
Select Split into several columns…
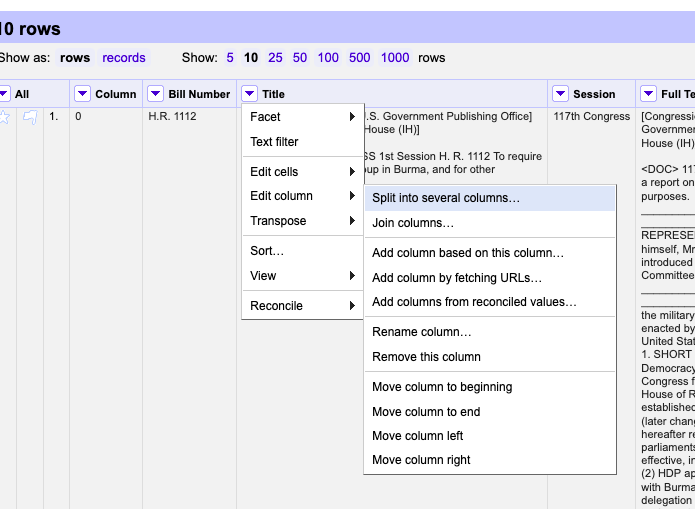(x=490, y=198)
